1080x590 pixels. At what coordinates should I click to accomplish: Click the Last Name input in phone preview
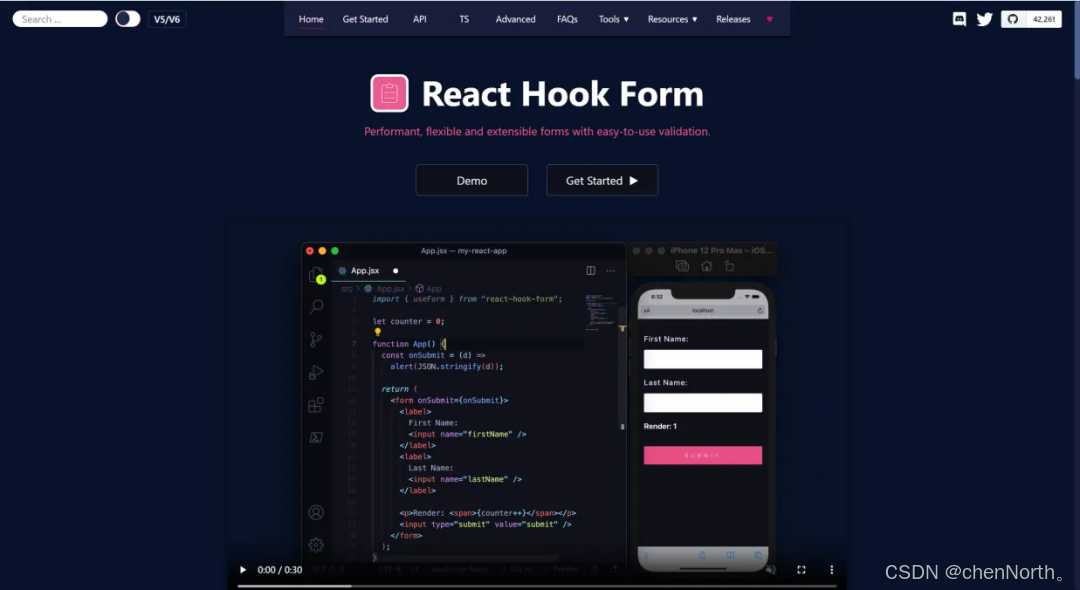(703, 403)
